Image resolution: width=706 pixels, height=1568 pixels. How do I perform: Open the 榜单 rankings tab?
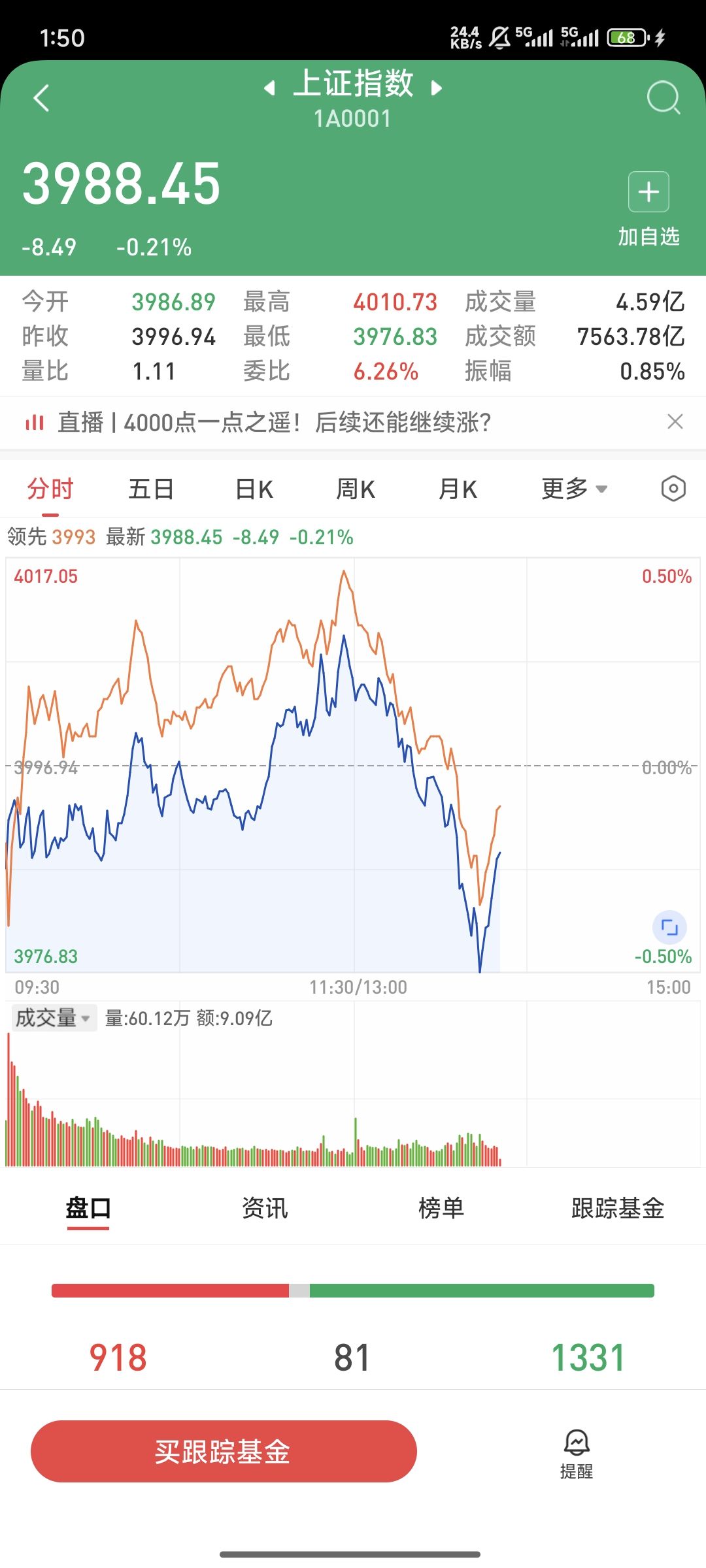point(441,1208)
